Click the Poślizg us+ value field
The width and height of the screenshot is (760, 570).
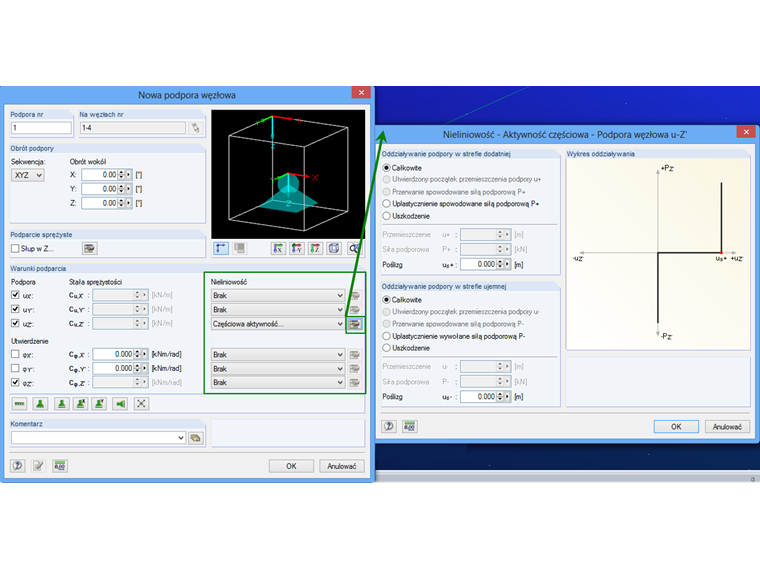click(x=478, y=264)
